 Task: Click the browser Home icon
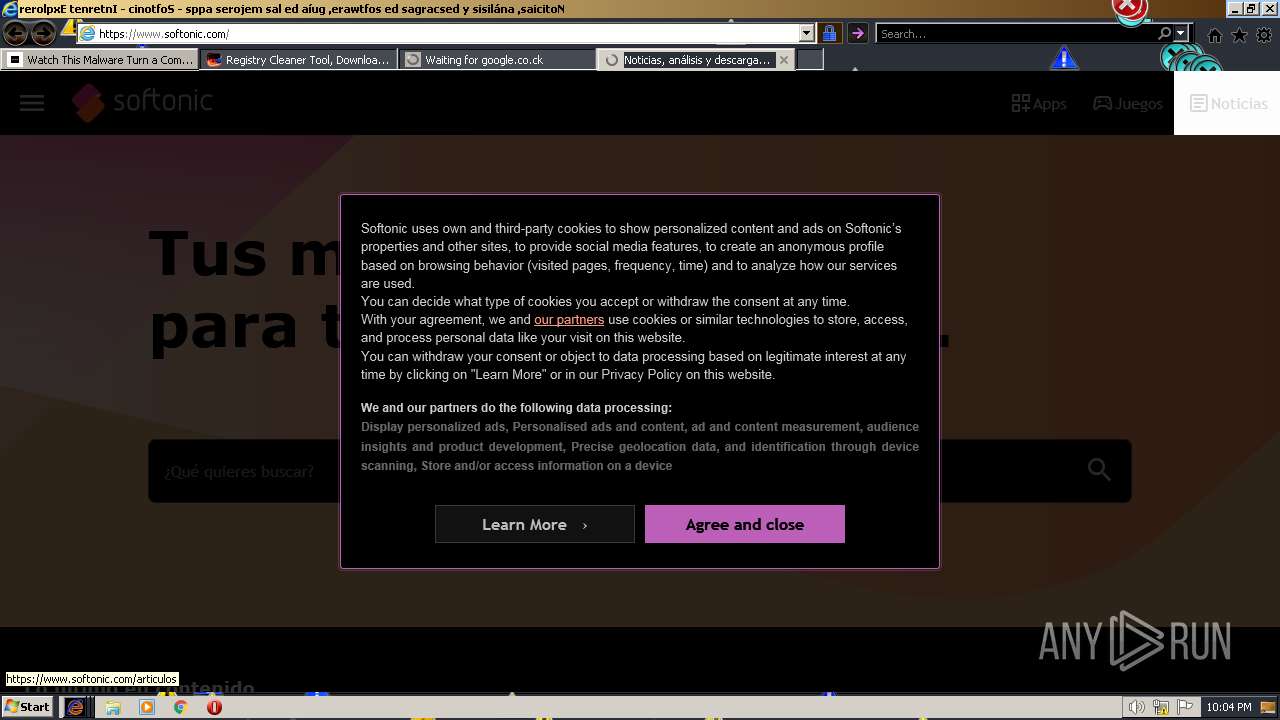click(1214, 35)
